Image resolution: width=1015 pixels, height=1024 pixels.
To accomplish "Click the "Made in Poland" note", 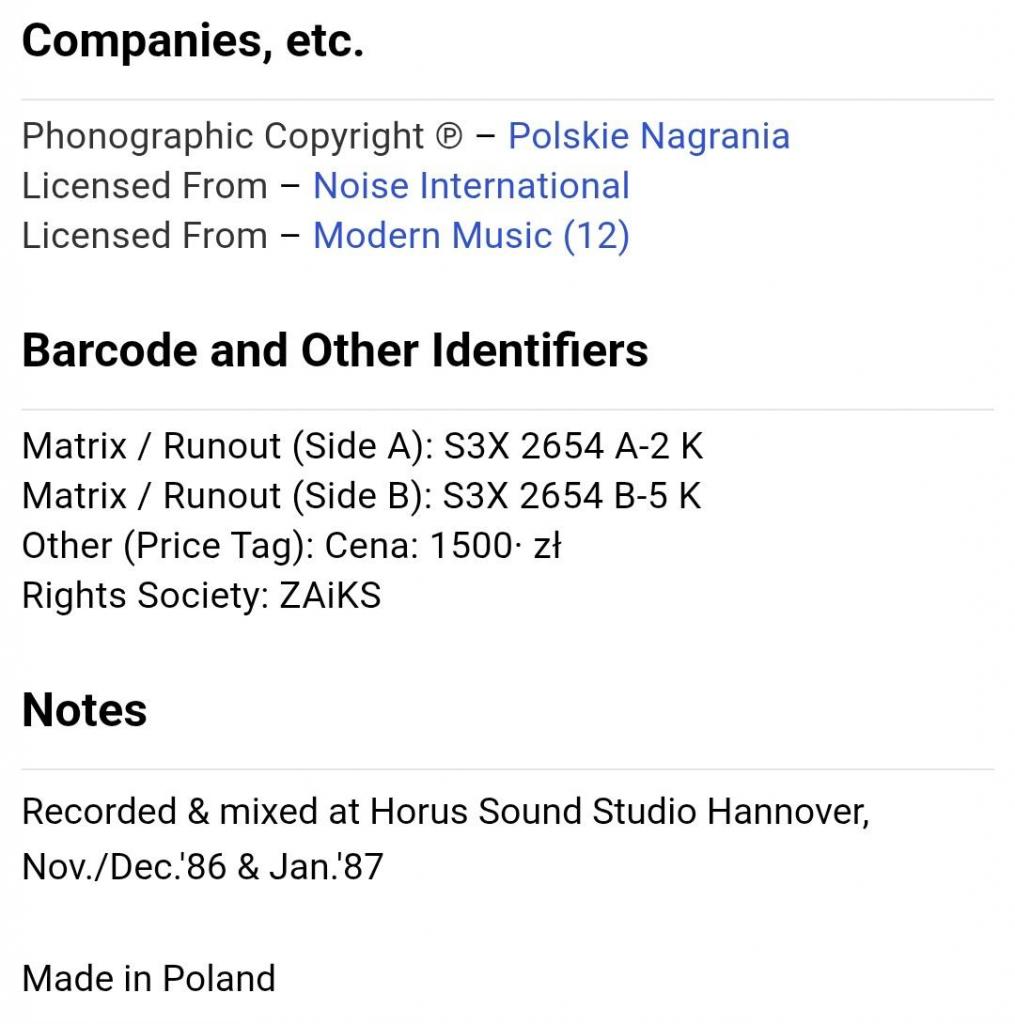I will click(148, 978).
